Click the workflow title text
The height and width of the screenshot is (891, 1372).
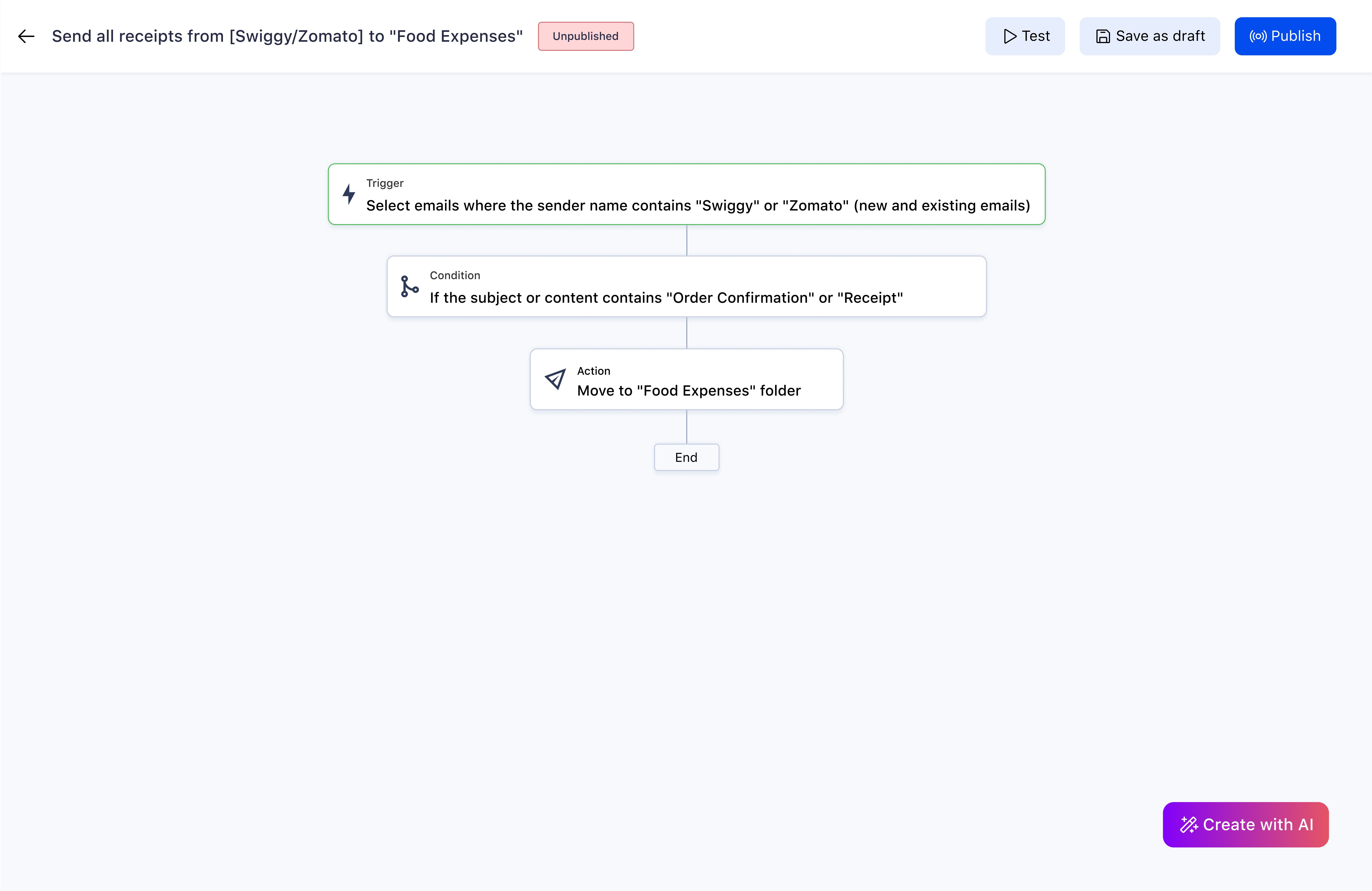287,36
